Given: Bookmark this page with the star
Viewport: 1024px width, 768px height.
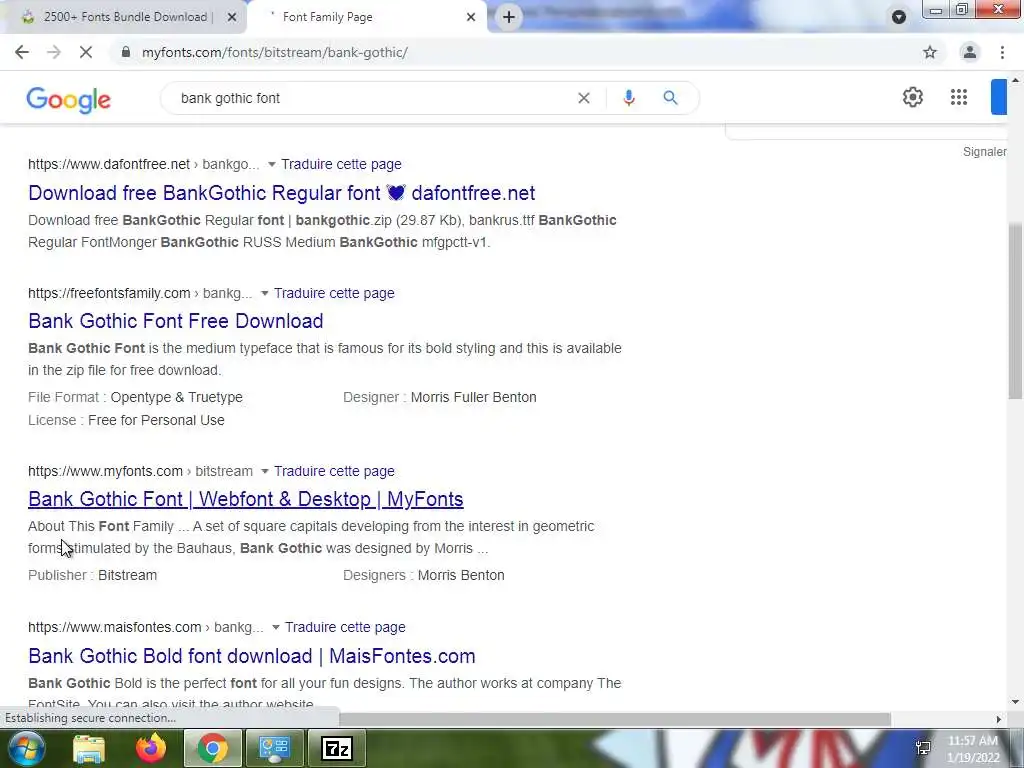Looking at the screenshot, I should point(930,52).
